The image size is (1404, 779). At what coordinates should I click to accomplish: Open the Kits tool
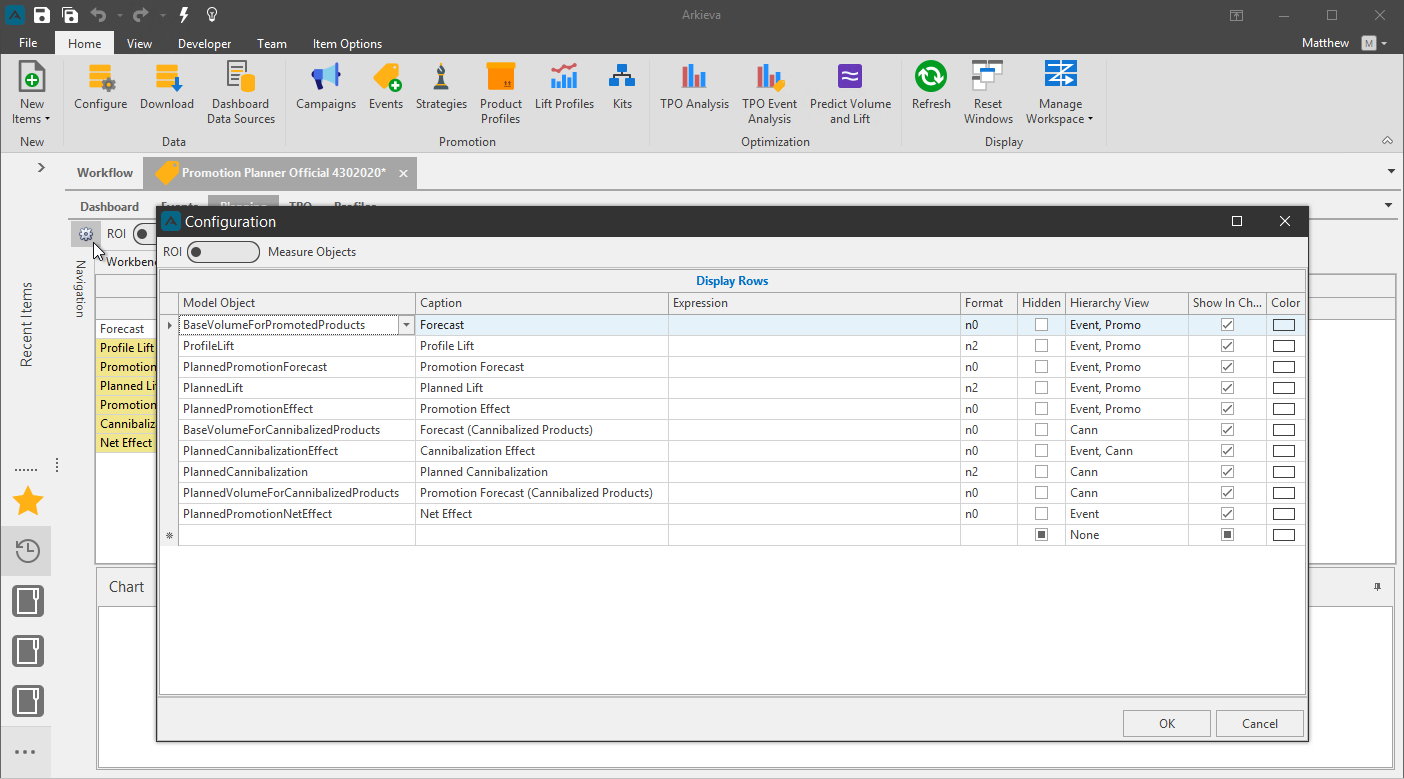coord(622,87)
